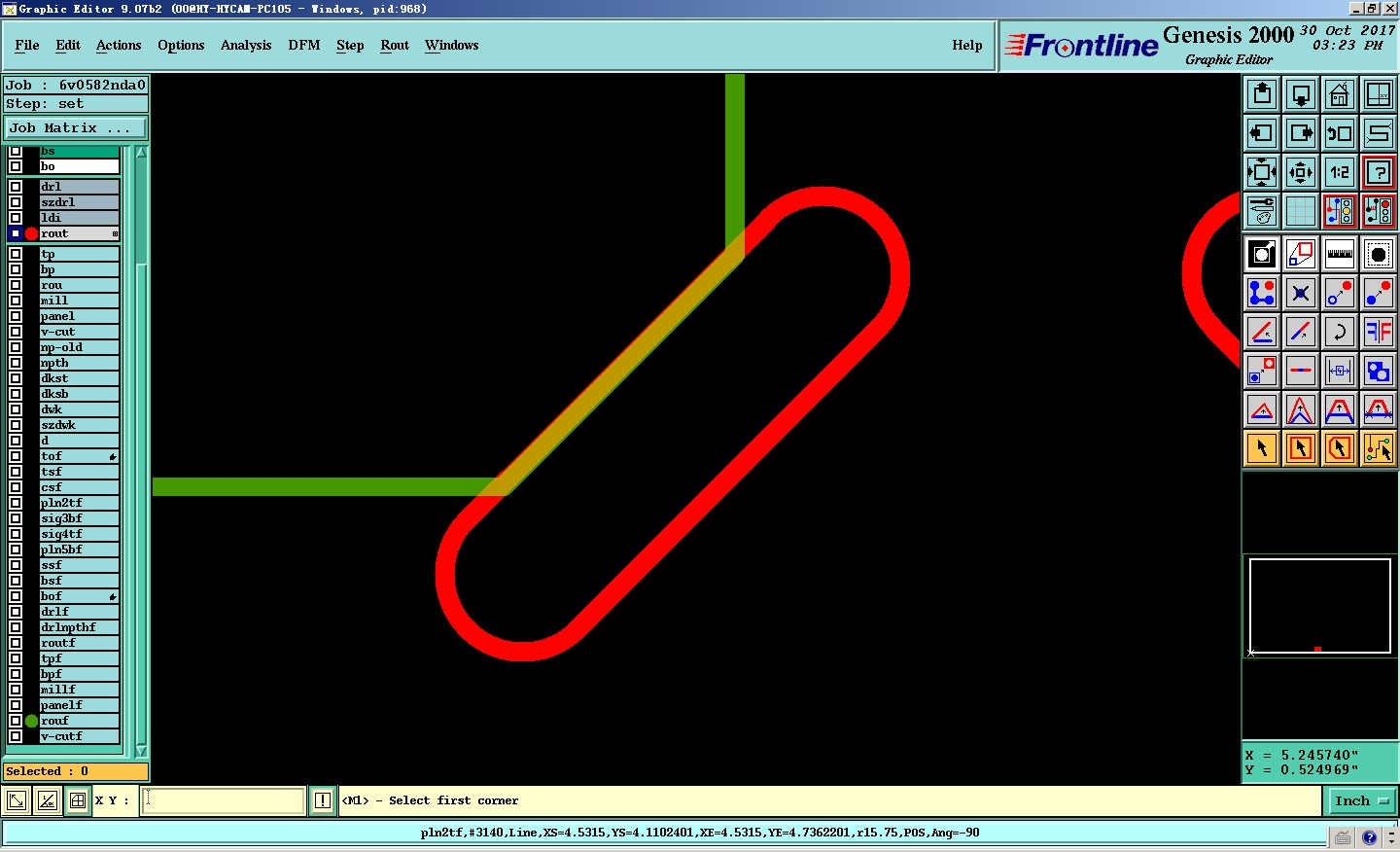
Task: Click the previous zoom icon
Action: click(x=1340, y=133)
